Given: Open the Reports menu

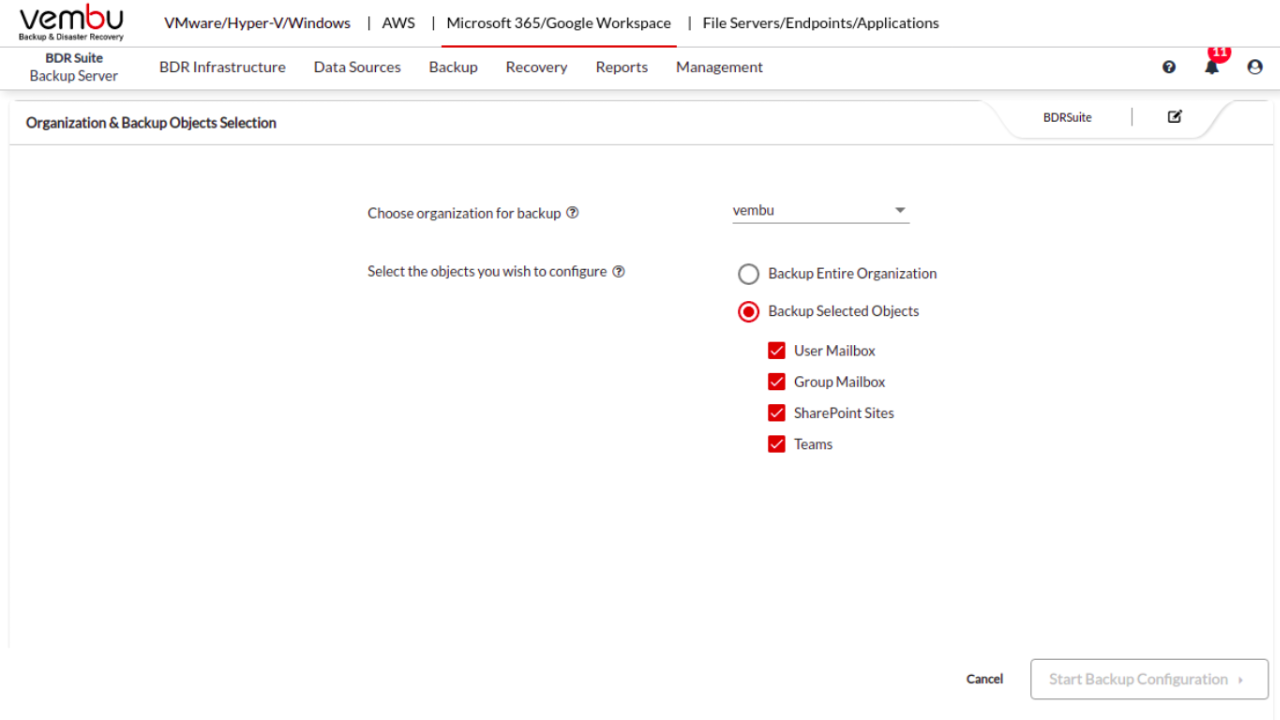Looking at the screenshot, I should 621,67.
